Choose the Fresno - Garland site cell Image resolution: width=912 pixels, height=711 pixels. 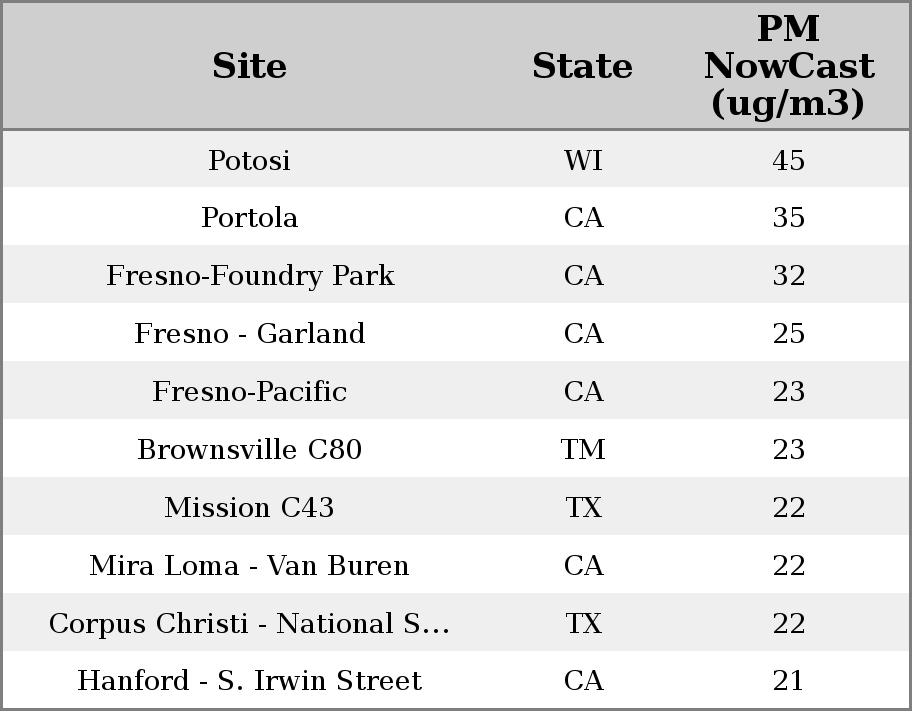[x=250, y=334]
